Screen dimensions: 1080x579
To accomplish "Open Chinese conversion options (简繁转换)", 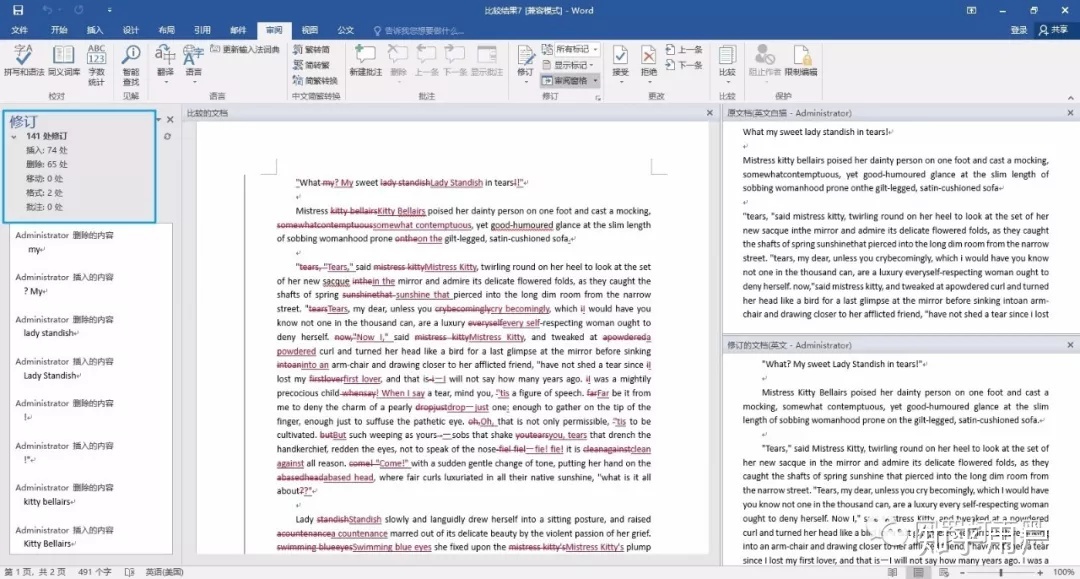I will point(315,81).
